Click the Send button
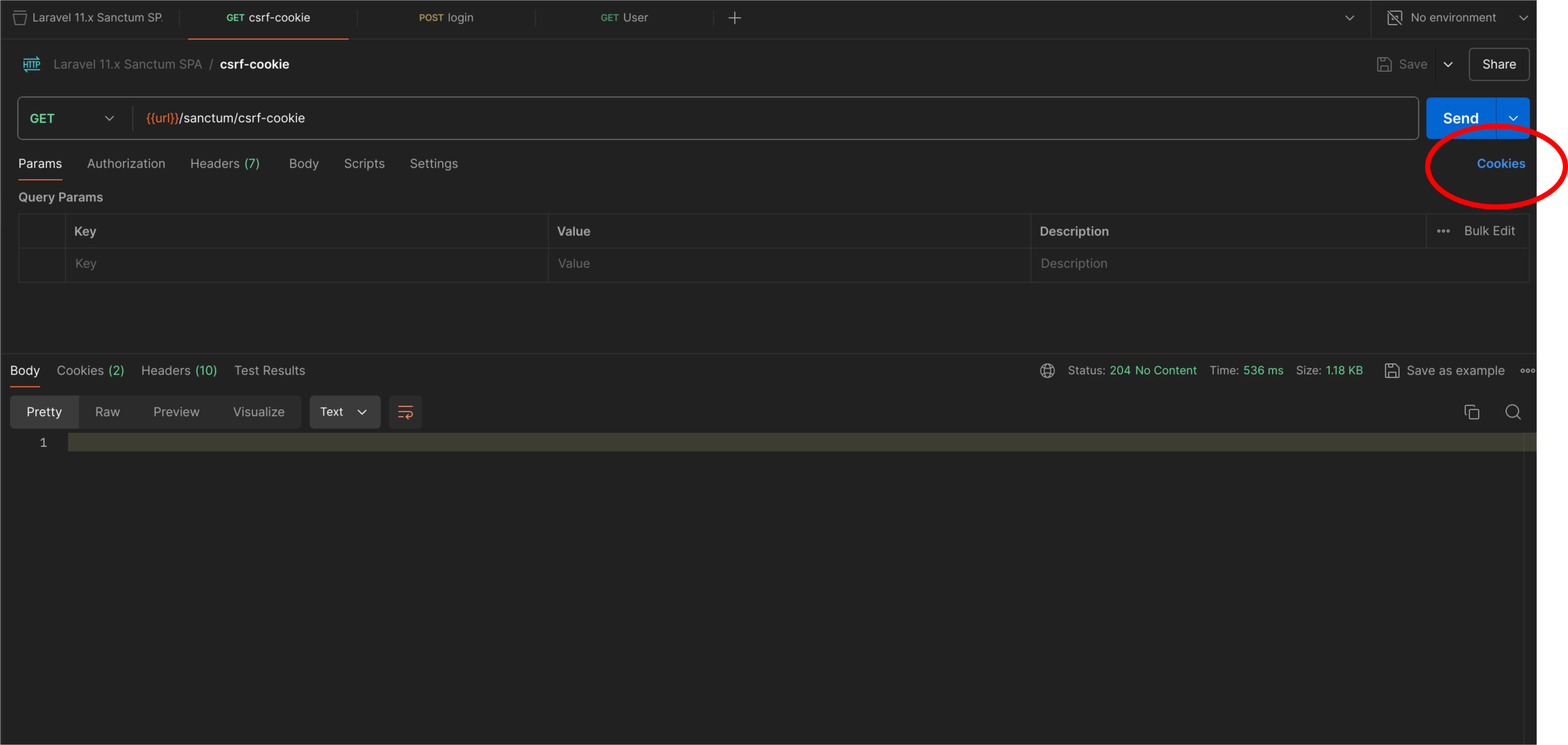 tap(1460, 118)
